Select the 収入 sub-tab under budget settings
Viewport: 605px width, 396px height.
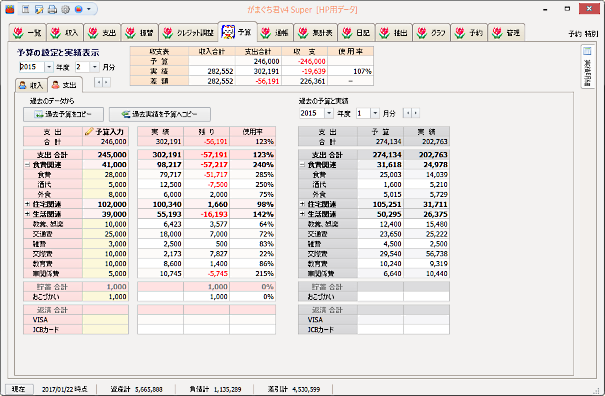pyautogui.click(x=31, y=85)
